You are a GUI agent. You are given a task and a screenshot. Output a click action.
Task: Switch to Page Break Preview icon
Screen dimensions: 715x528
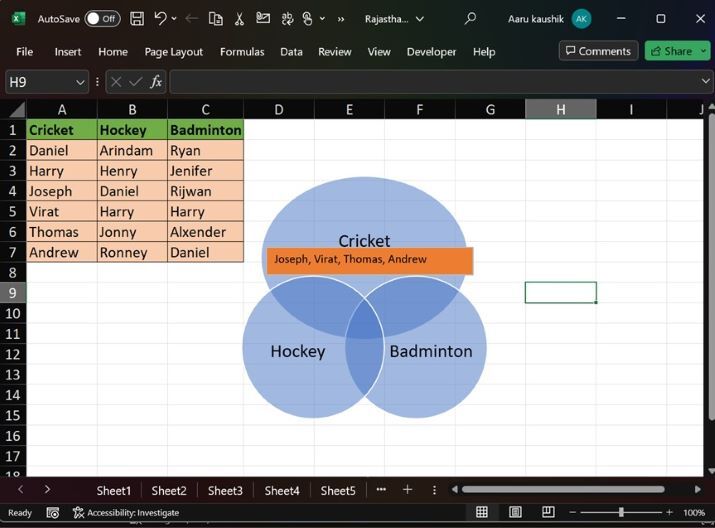(548, 512)
